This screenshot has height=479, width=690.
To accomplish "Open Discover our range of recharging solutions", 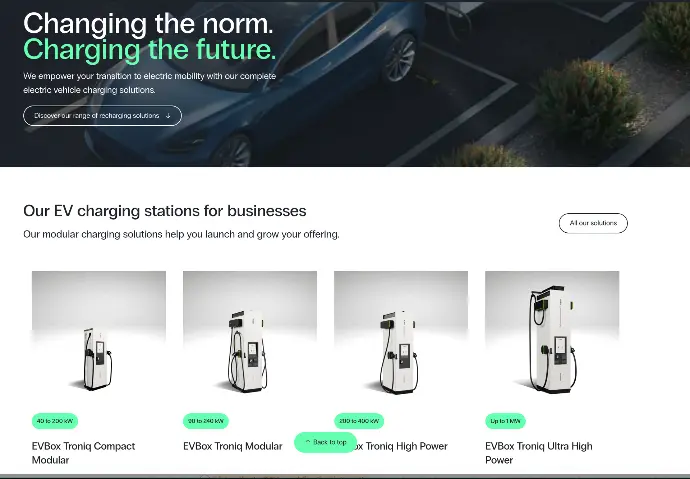I will click(103, 116).
